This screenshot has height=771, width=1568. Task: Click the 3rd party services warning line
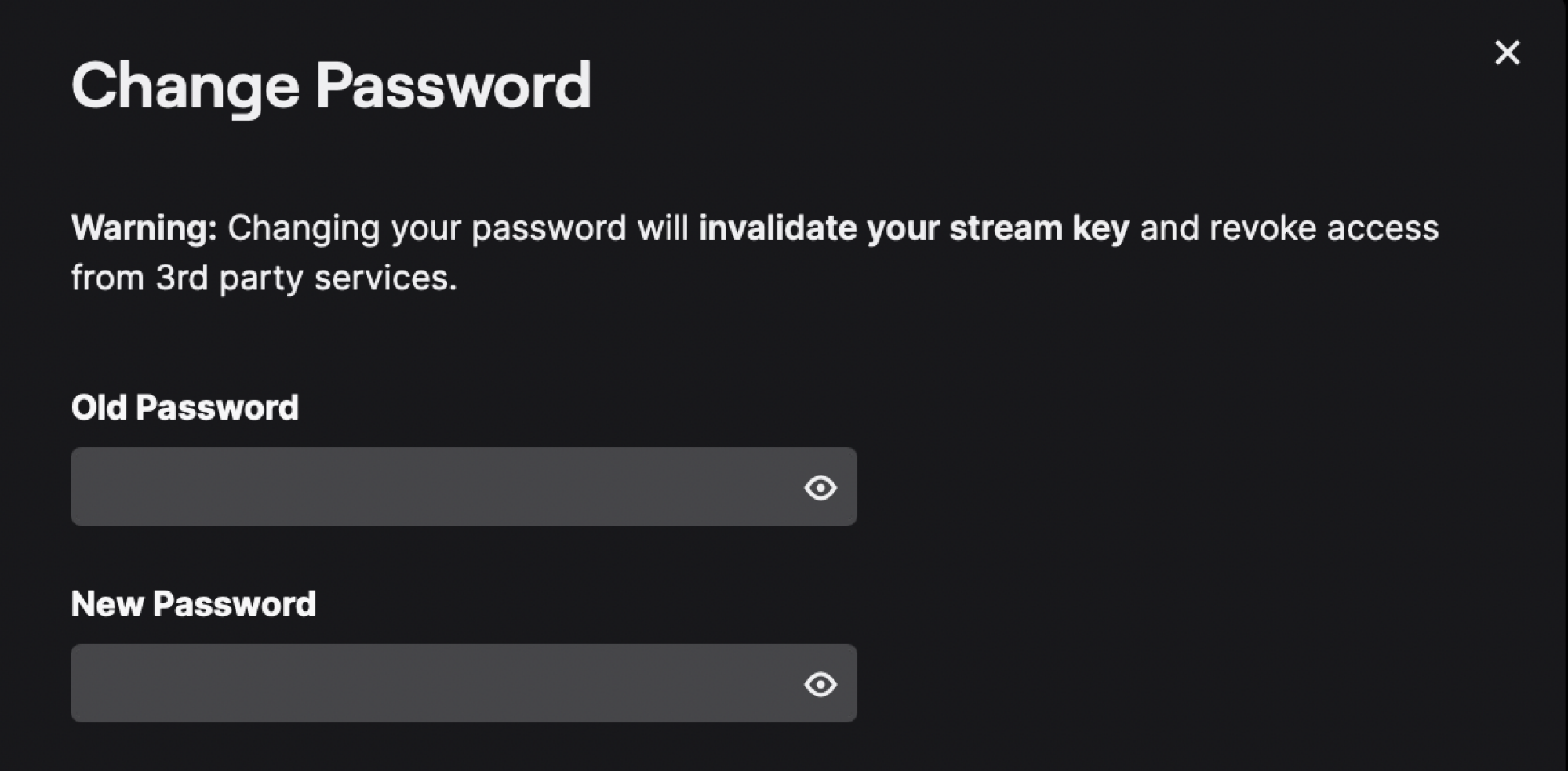coord(264,278)
